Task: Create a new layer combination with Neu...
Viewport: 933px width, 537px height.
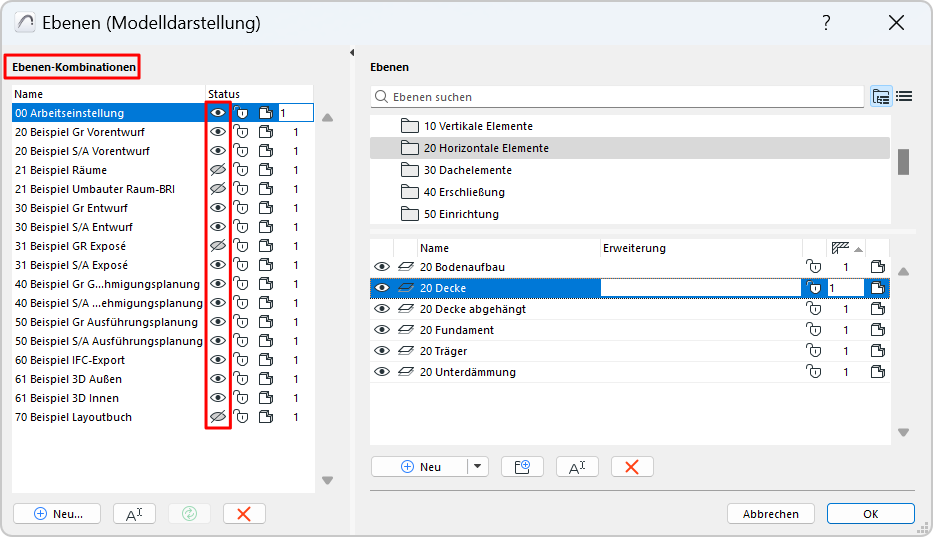Action: click(58, 514)
